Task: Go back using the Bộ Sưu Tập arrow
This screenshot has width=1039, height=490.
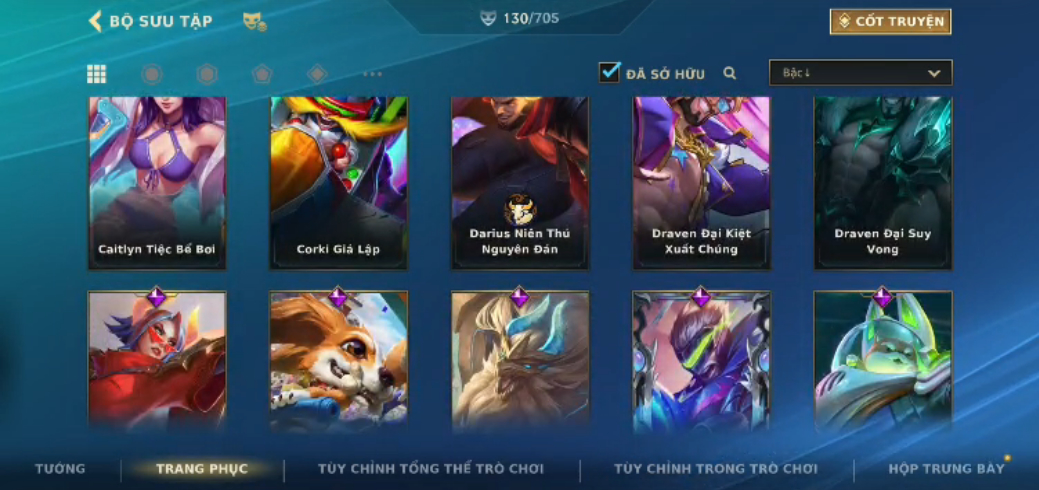Action: [95, 21]
